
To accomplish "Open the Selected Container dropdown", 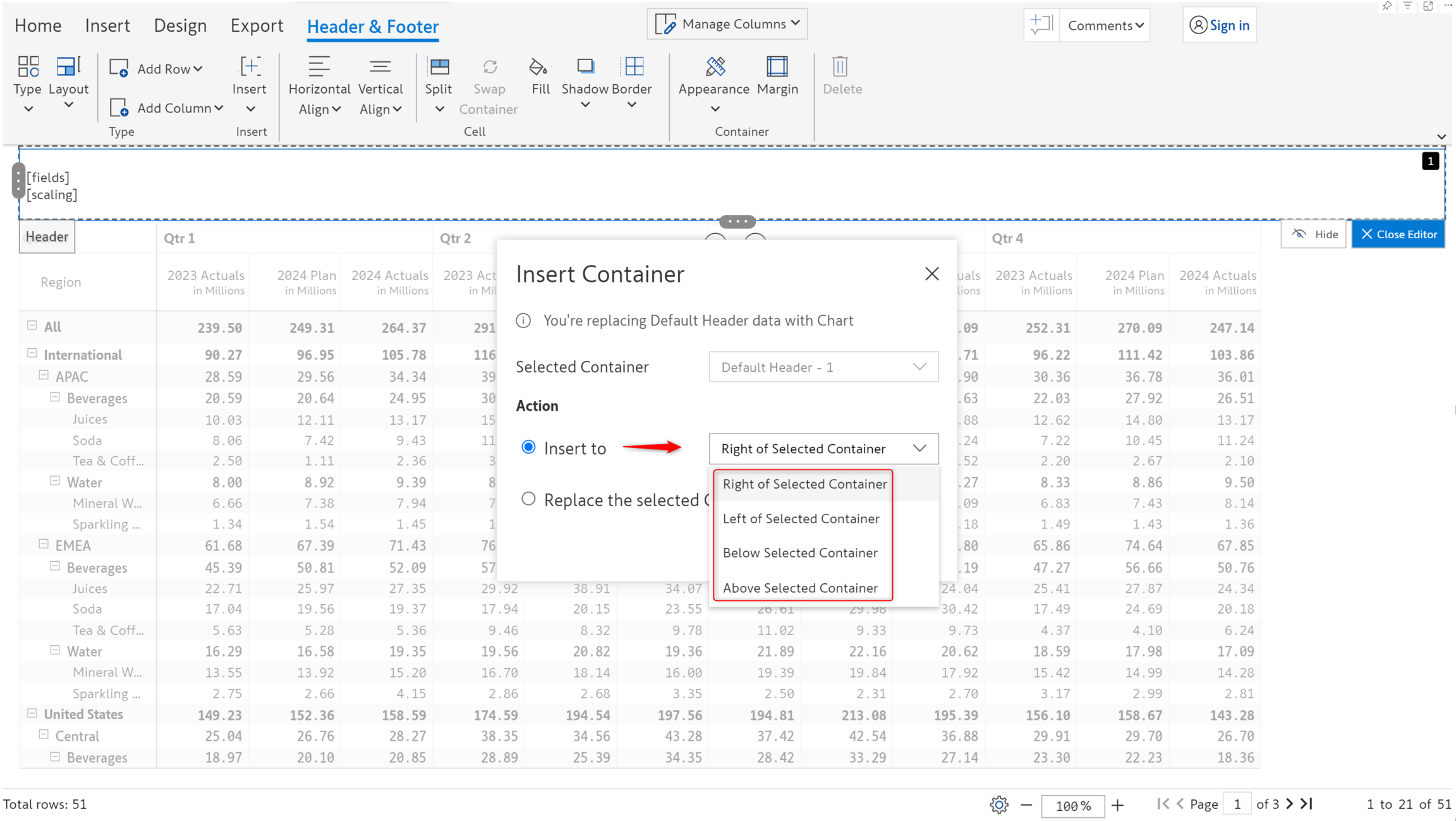I will tap(823, 367).
